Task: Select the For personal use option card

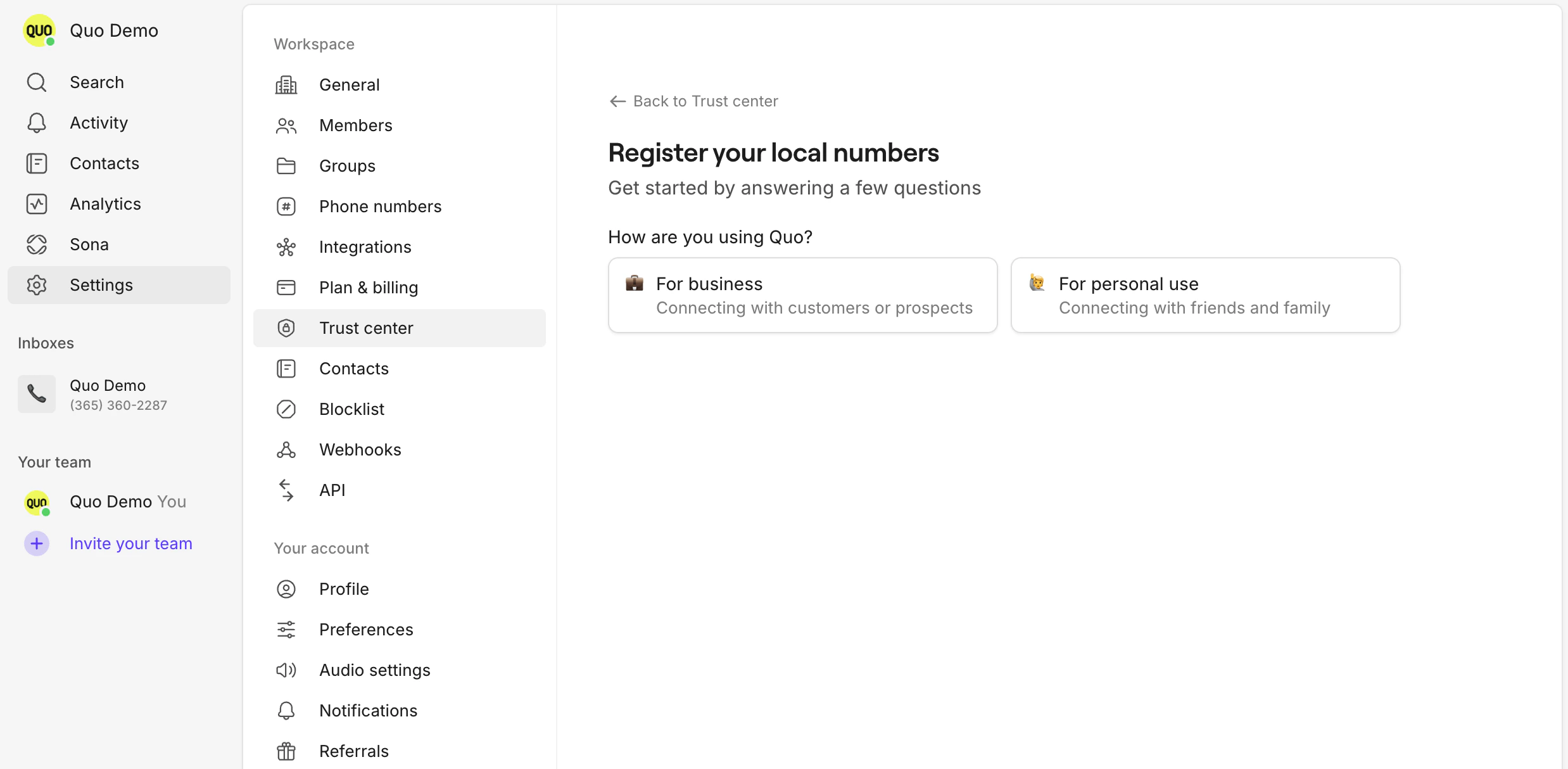Action: (1204, 295)
